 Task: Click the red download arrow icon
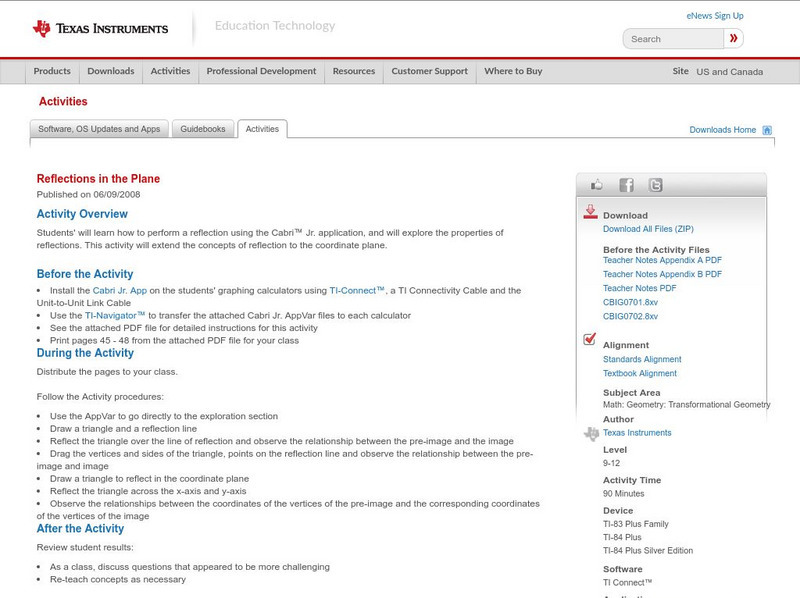590,212
